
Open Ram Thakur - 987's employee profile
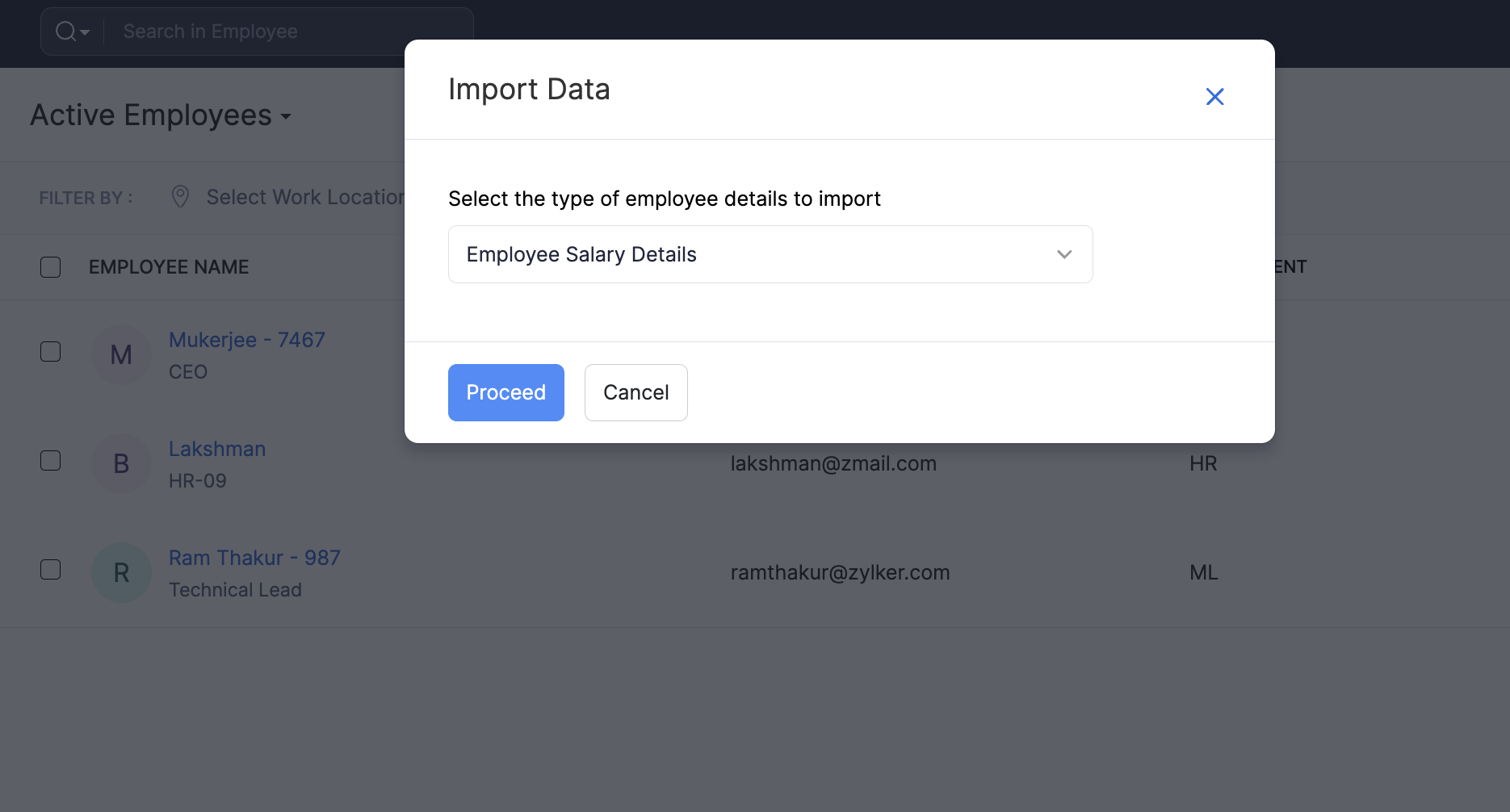pos(254,557)
